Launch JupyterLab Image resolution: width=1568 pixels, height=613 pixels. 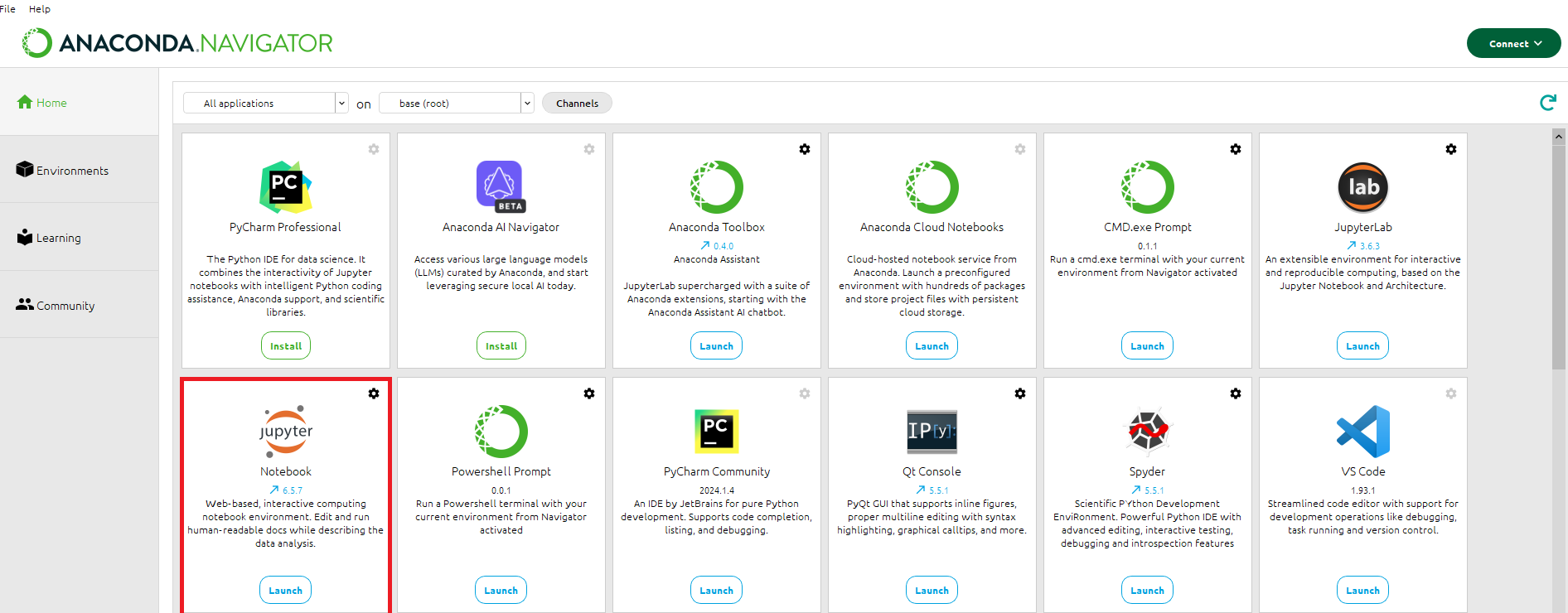(x=1363, y=345)
